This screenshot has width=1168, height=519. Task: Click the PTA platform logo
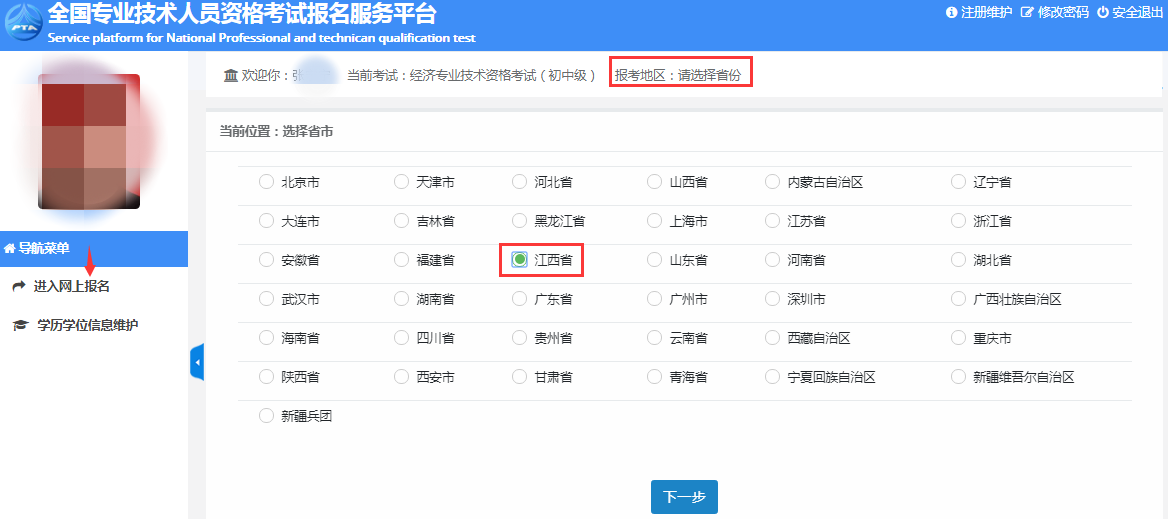pyautogui.click(x=22, y=25)
